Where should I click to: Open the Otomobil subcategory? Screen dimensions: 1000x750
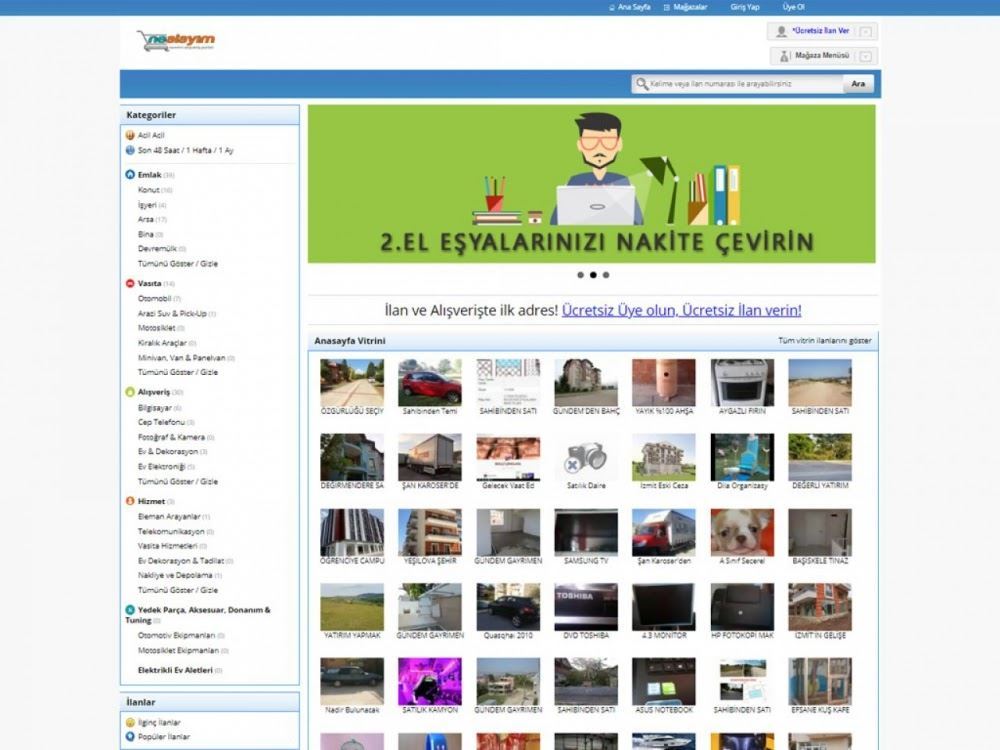[x=154, y=298]
